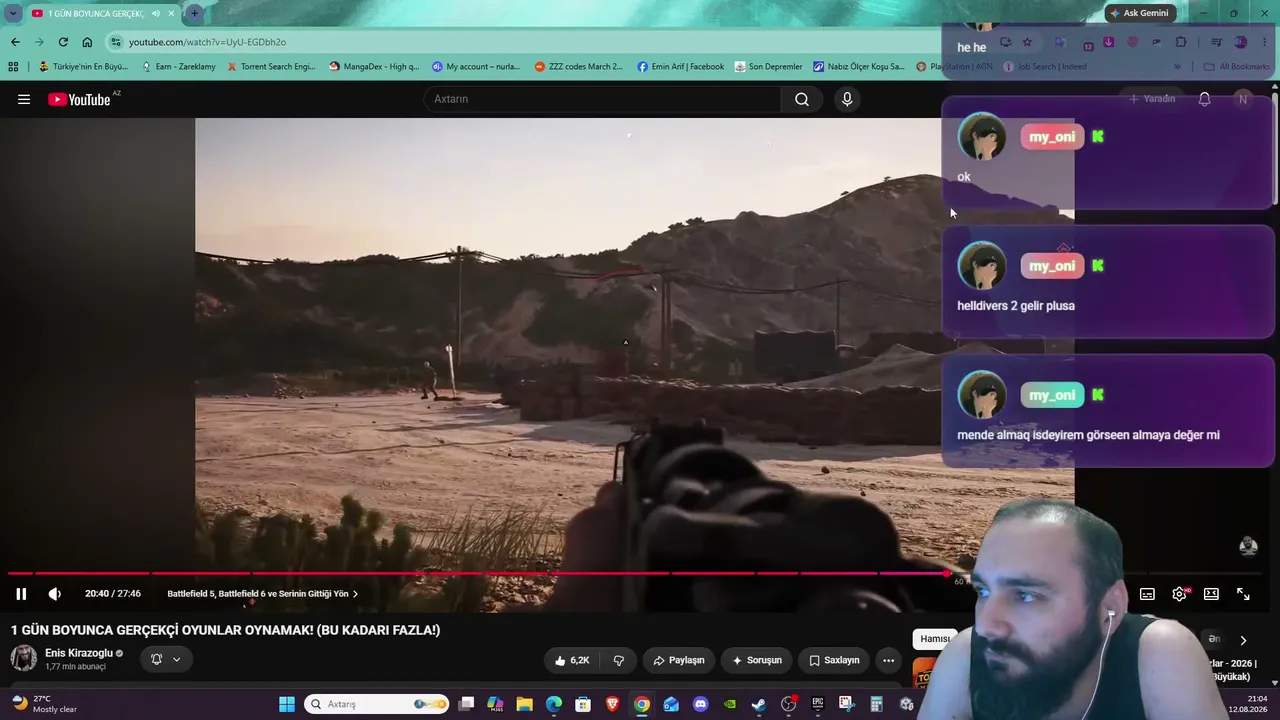Open video player settings gear
Screen dimensions: 1280x720
(x=1179, y=594)
